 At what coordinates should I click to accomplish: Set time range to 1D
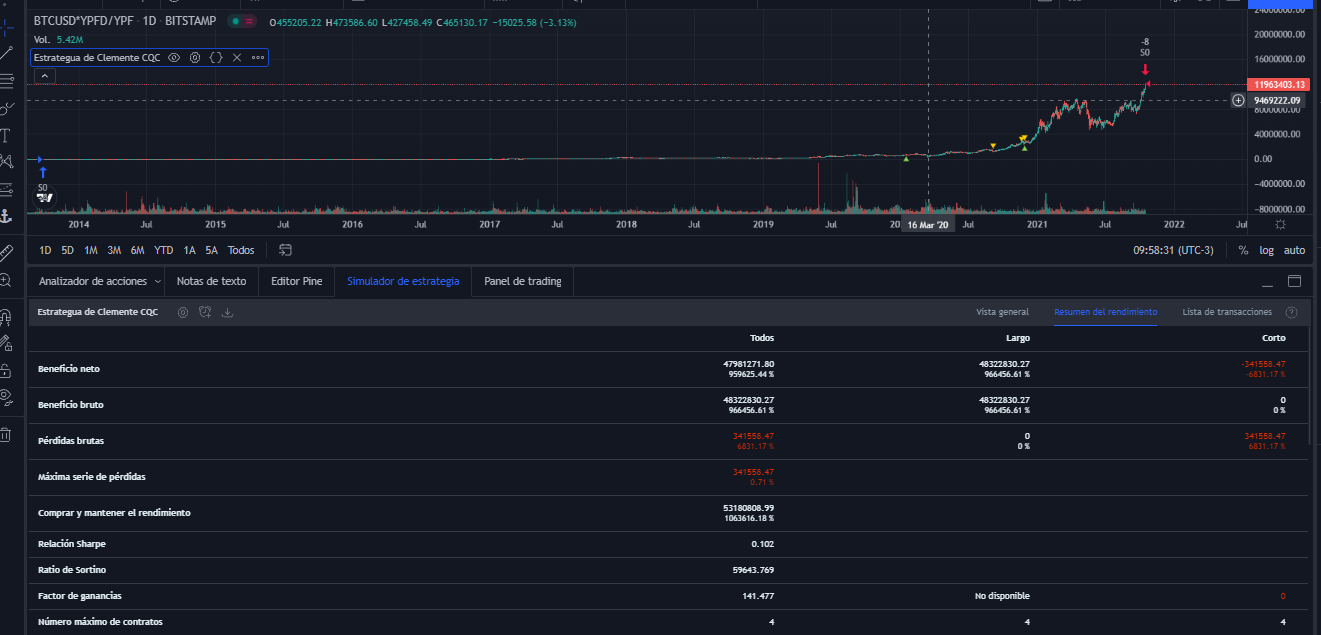(x=45, y=250)
